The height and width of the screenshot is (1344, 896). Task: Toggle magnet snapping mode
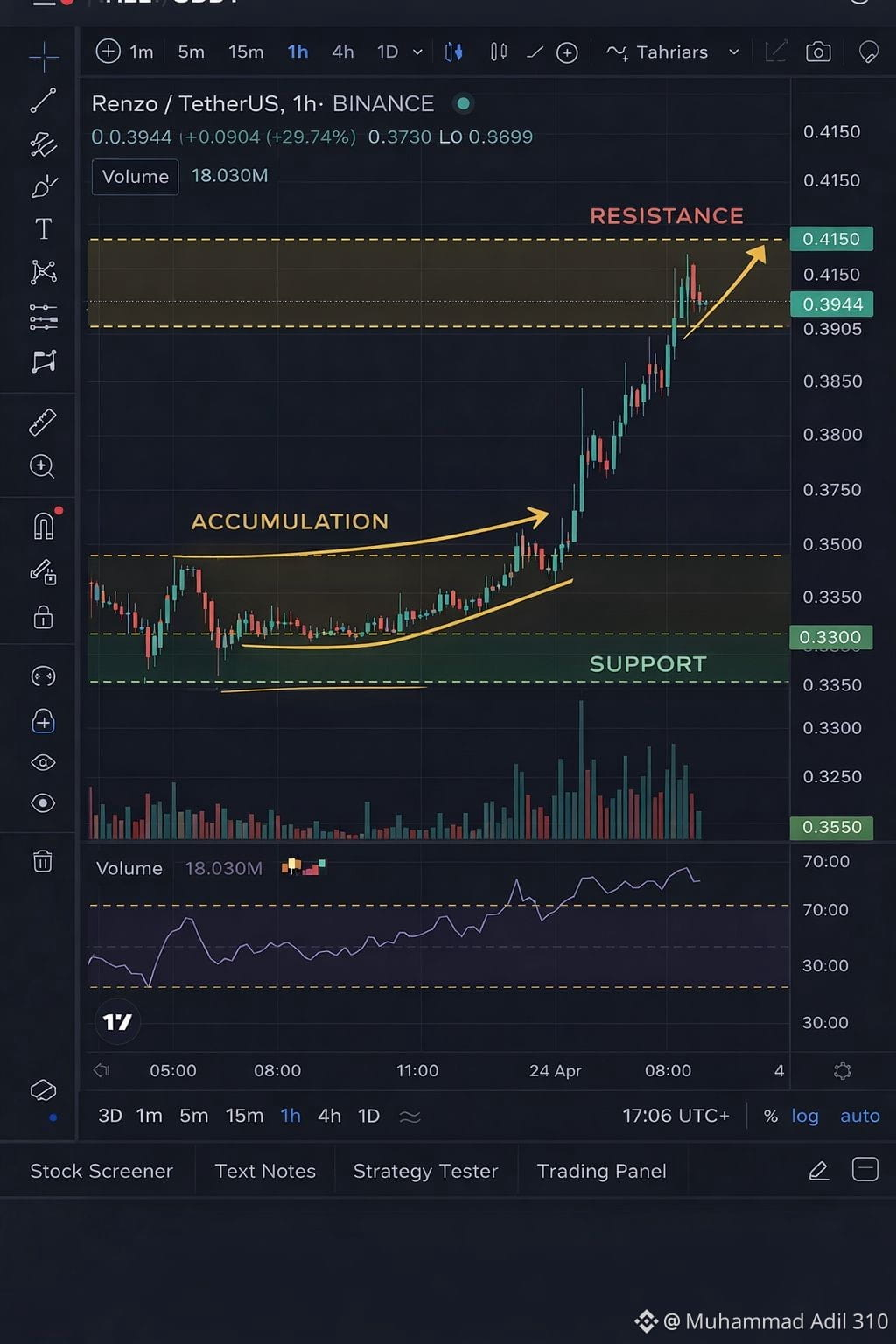click(44, 526)
